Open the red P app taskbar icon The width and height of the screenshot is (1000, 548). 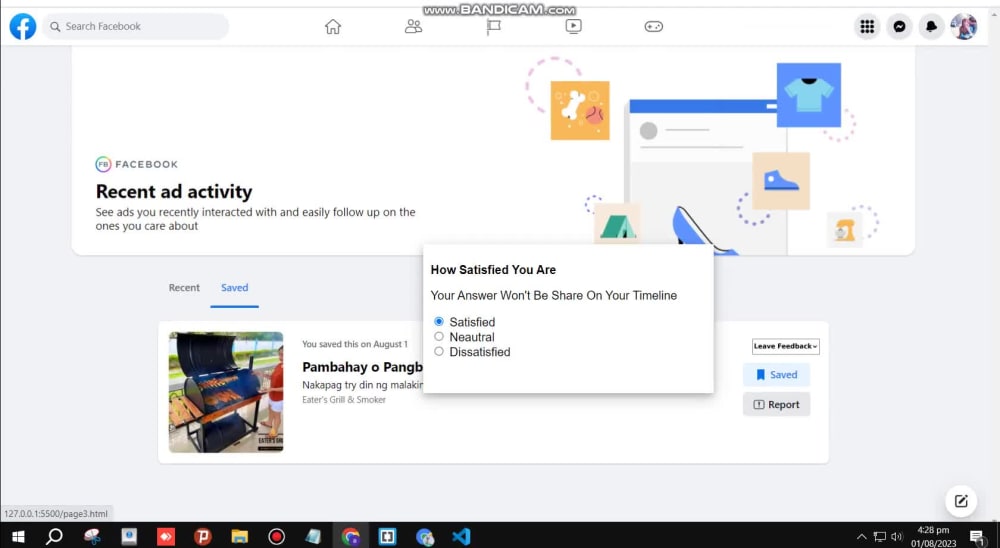[x=202, y=537]
